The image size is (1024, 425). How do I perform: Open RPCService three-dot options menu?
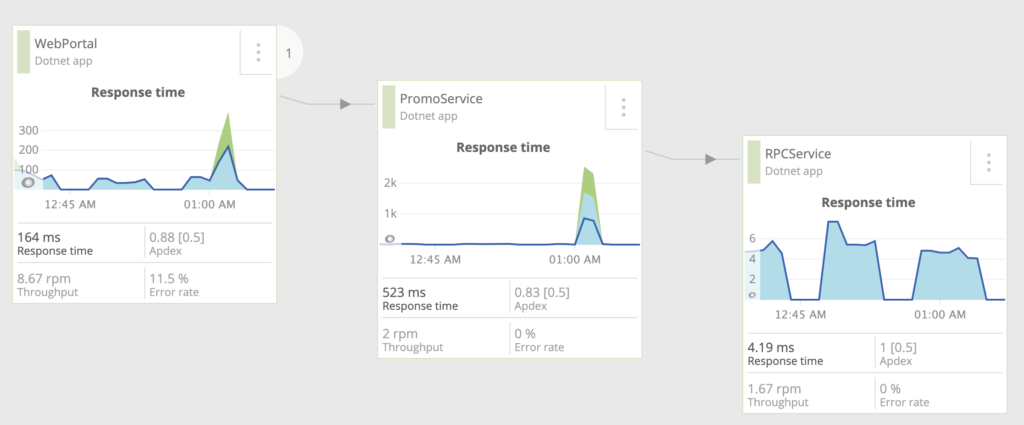click(989, 163)
